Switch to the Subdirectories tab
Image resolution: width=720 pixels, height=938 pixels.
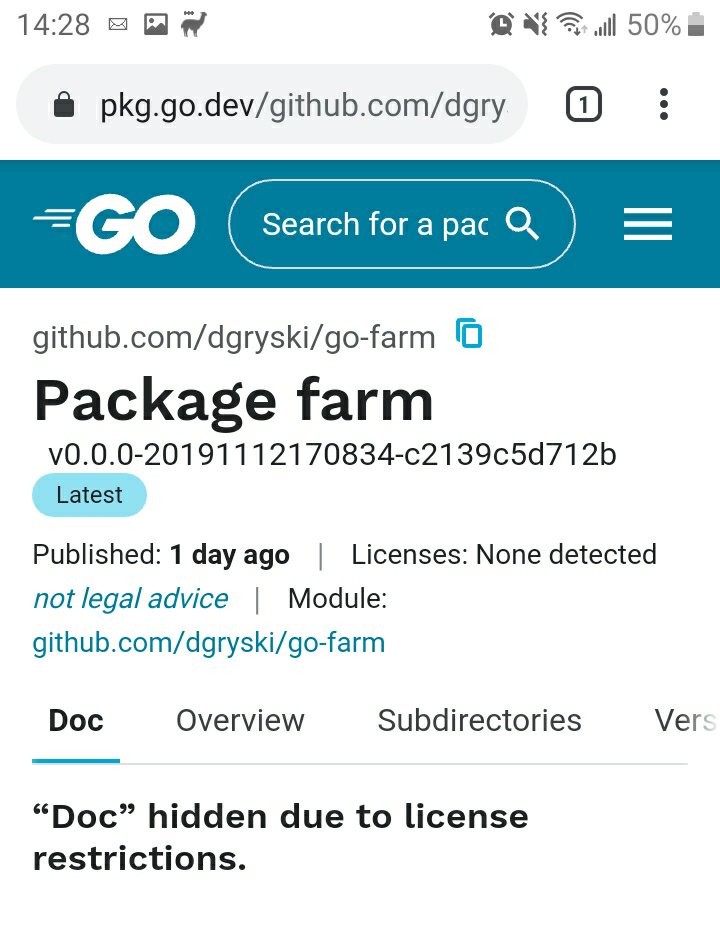[479, 721]
